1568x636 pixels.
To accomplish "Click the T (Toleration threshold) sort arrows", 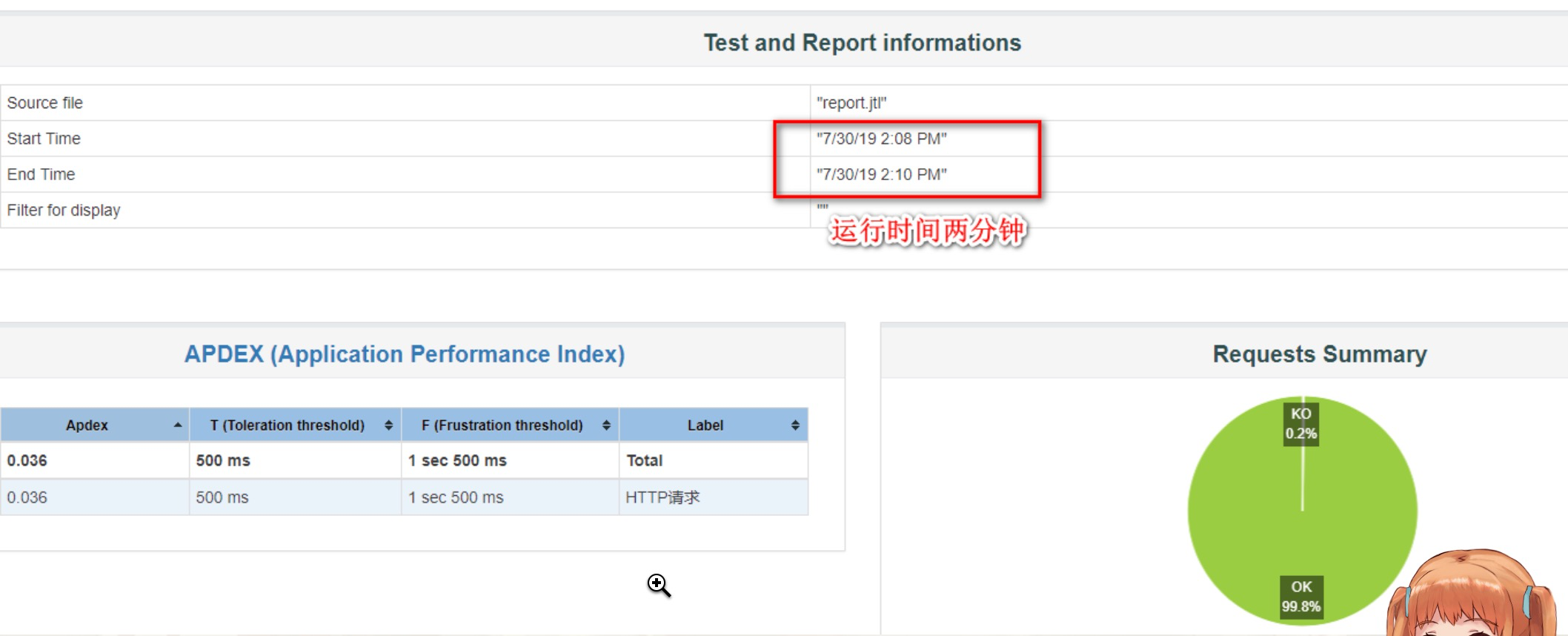I will click(x=388, y=425).
